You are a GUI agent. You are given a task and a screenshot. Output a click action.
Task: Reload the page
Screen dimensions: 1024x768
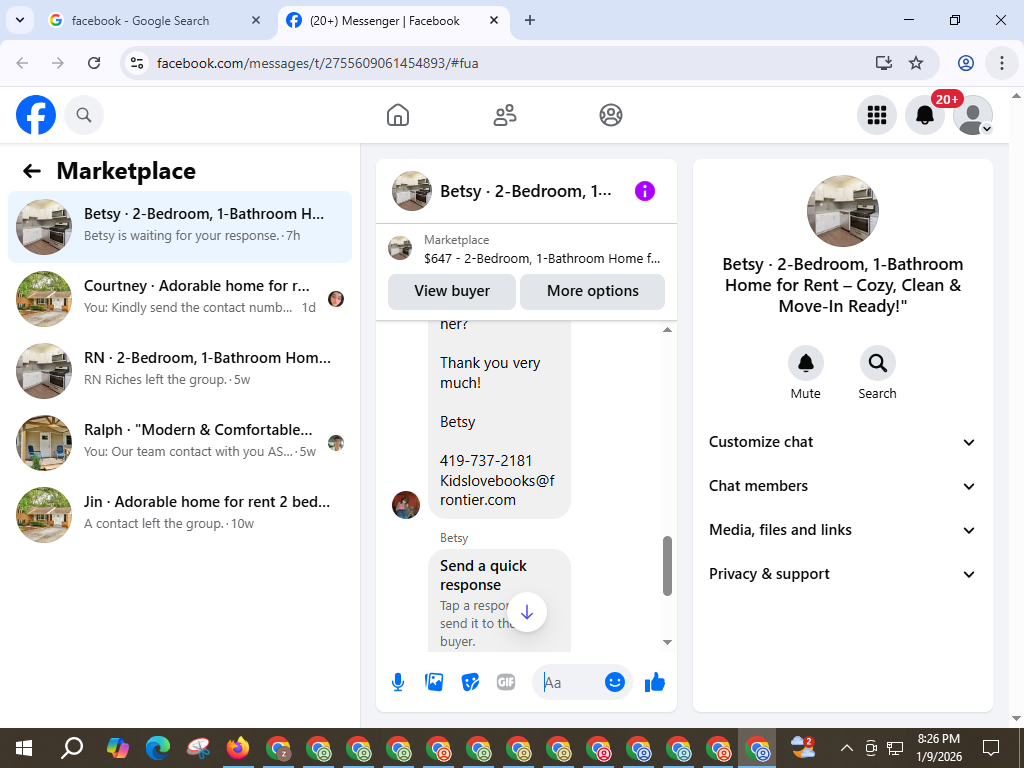click(94, 63)
